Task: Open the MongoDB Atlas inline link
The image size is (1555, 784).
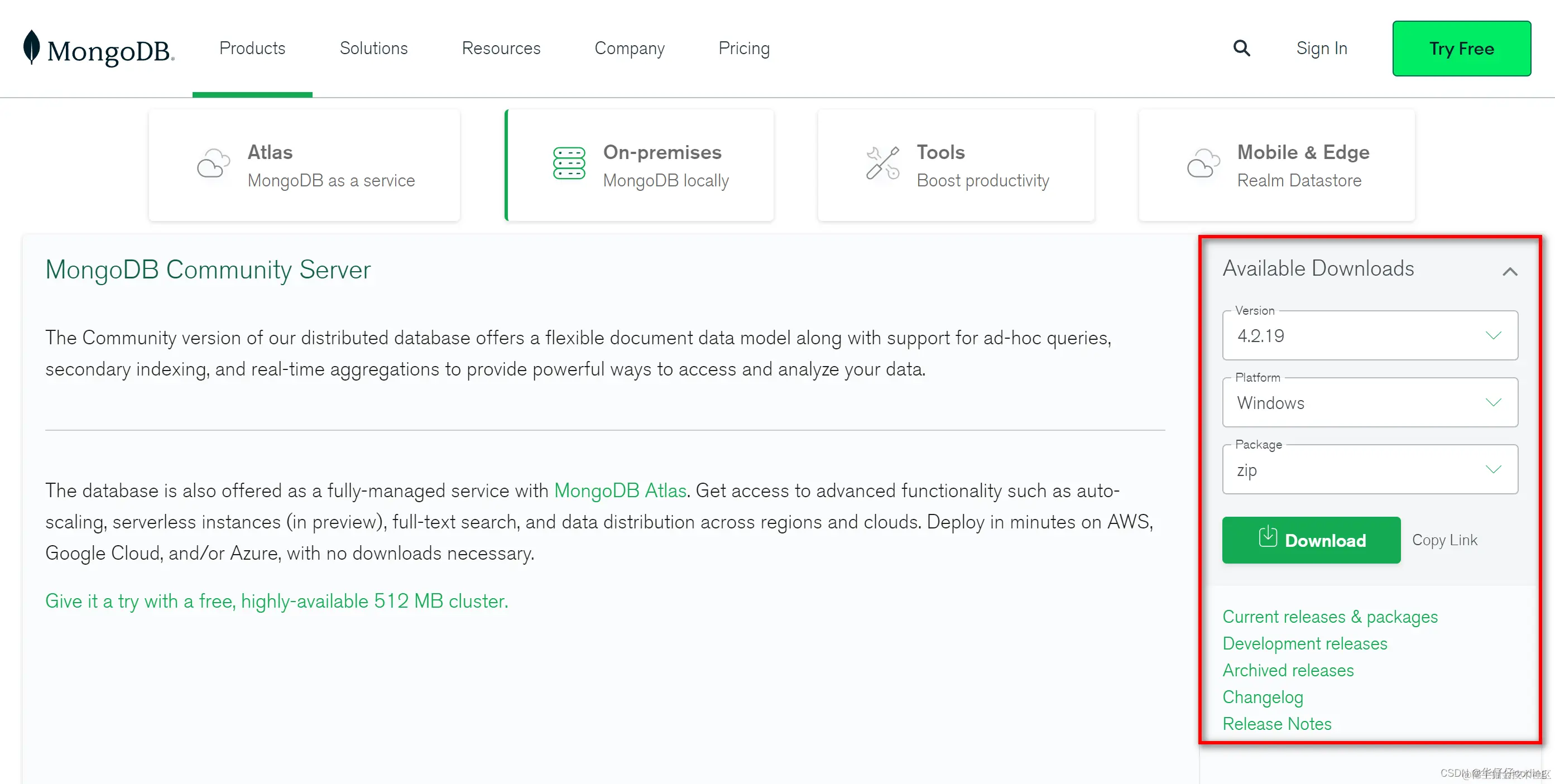Action: [x=620, y=490]
